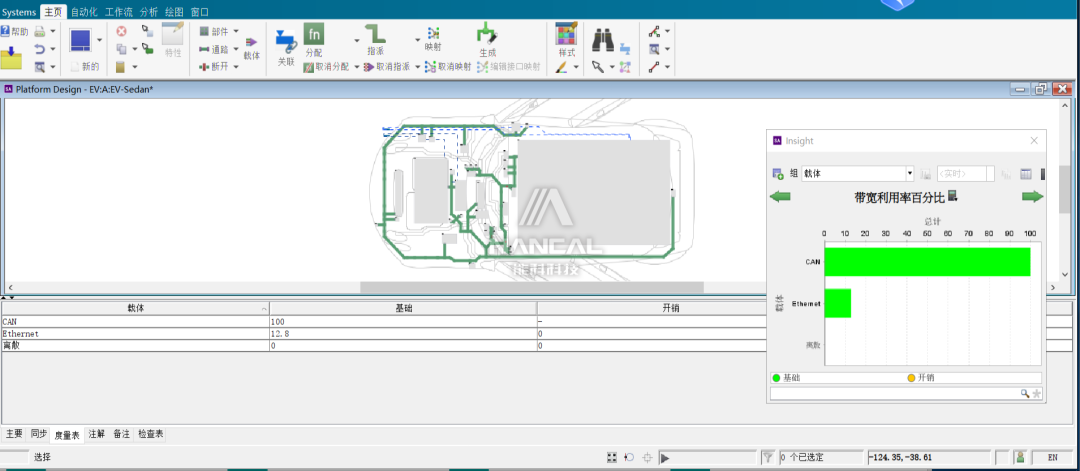1080x471 pixels.
Task: Click the 映射 (mapping) icon
Action: (433, 32)
